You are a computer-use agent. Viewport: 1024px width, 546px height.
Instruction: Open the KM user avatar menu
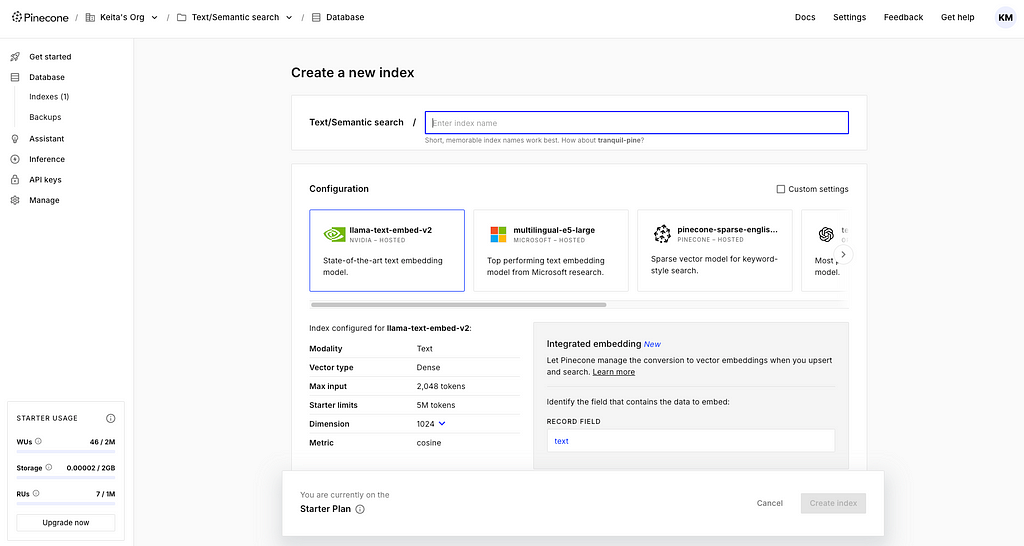[x=1005, y=18]
